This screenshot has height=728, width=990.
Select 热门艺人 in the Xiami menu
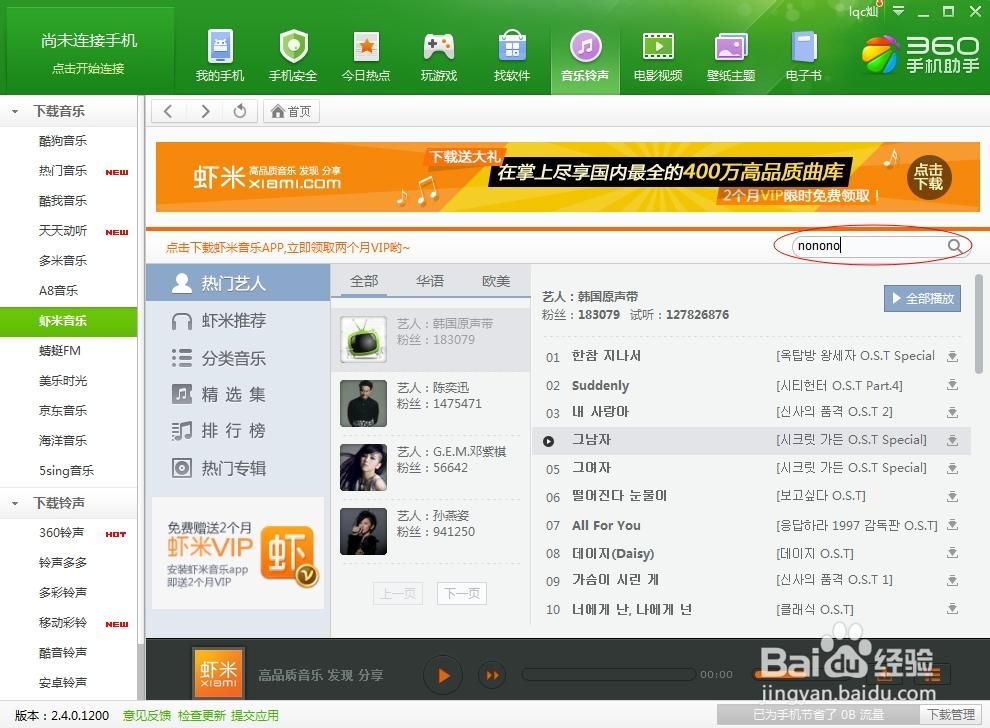[x=238, y=282]
